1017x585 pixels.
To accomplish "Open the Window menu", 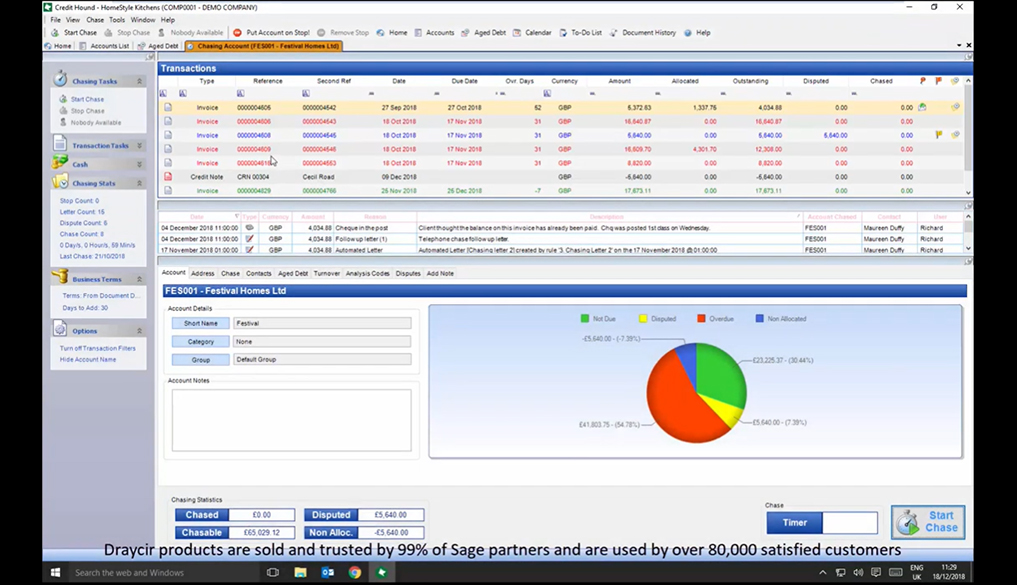I will (143, 20).
